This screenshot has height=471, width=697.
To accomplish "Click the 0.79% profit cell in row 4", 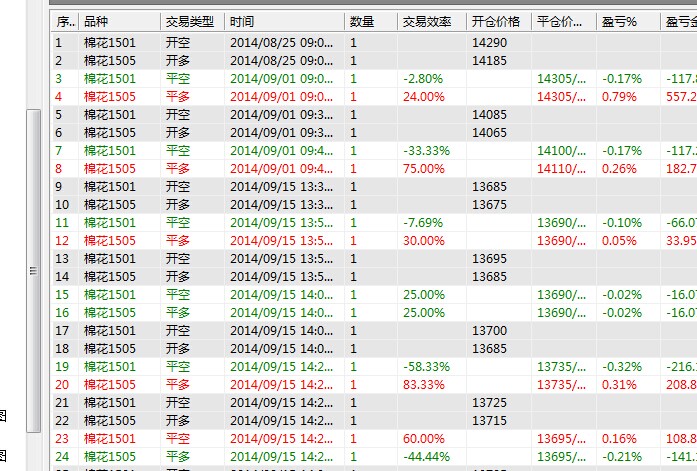I will coord(619,96).
